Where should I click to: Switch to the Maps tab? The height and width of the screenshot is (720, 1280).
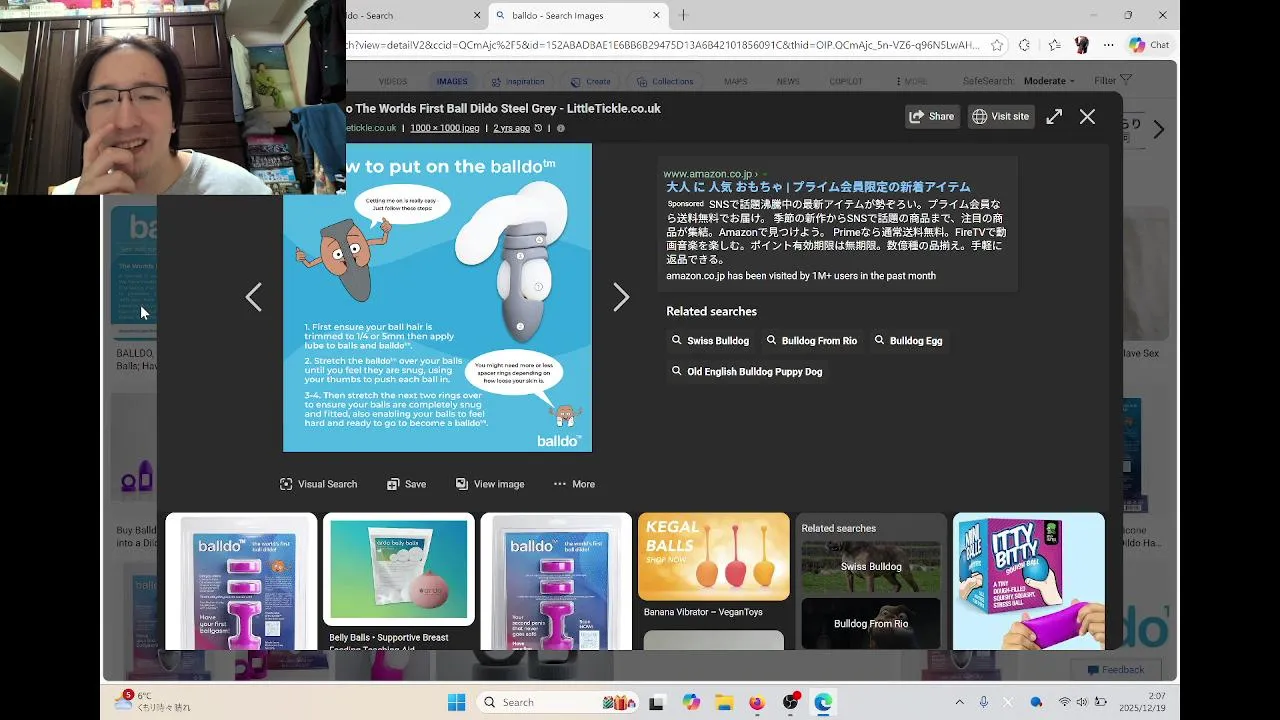click(x=735, y=82)
